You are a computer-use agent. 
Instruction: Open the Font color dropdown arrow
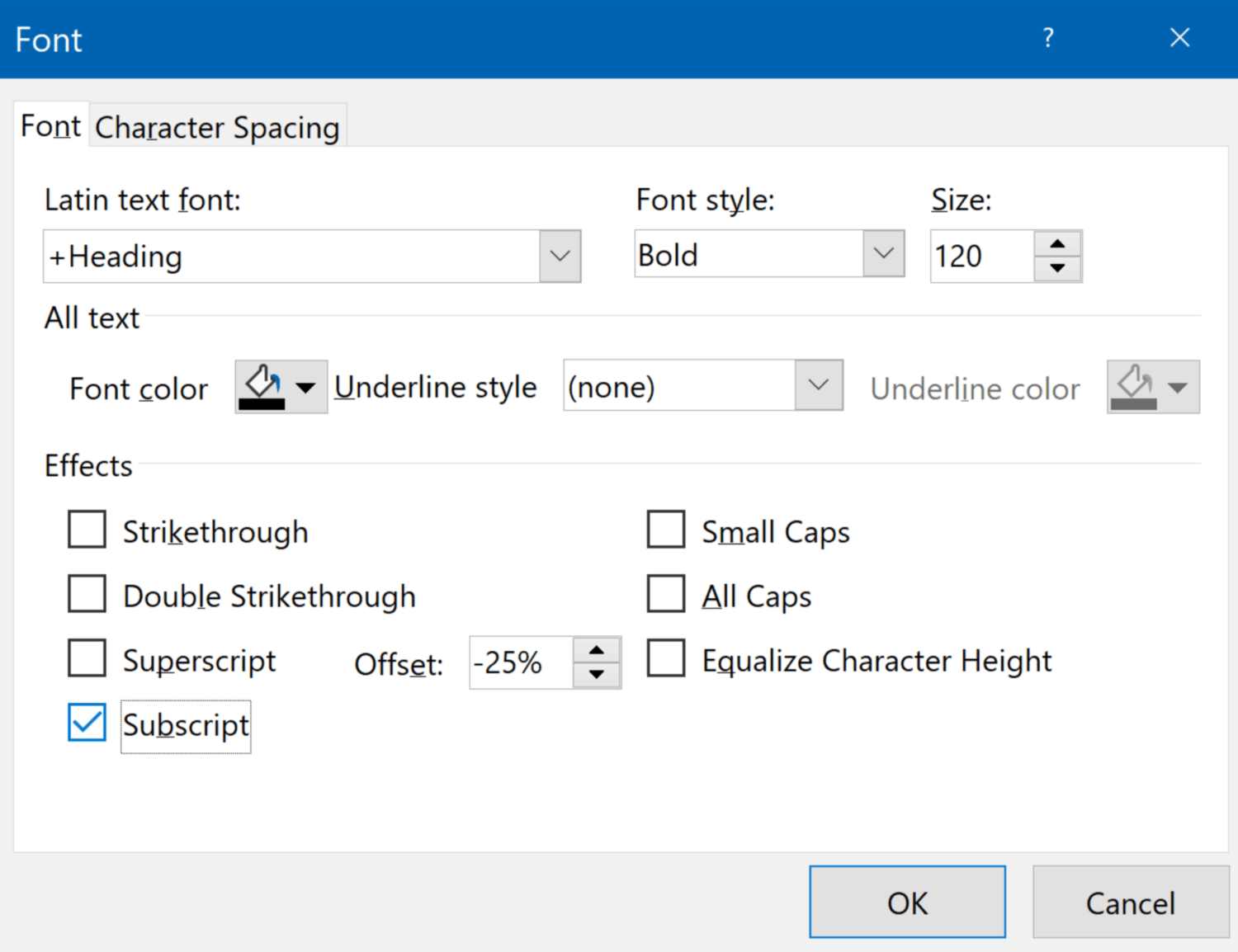coord(305,387)
